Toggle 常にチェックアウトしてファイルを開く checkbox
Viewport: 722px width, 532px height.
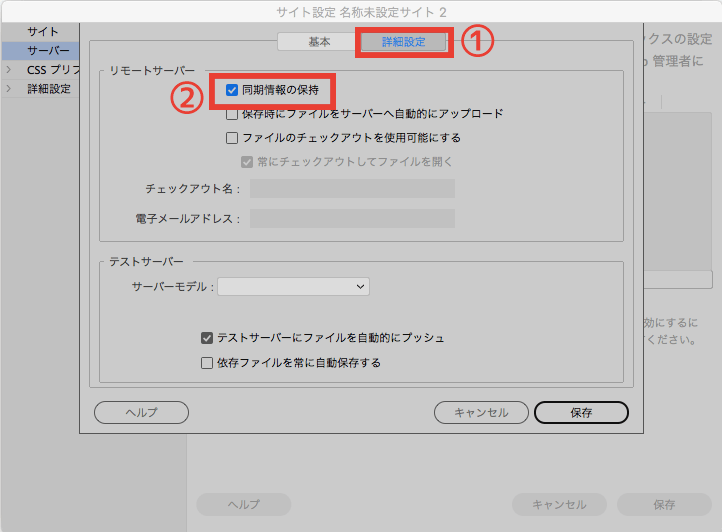pyautogui.click(x=247, y=162)
